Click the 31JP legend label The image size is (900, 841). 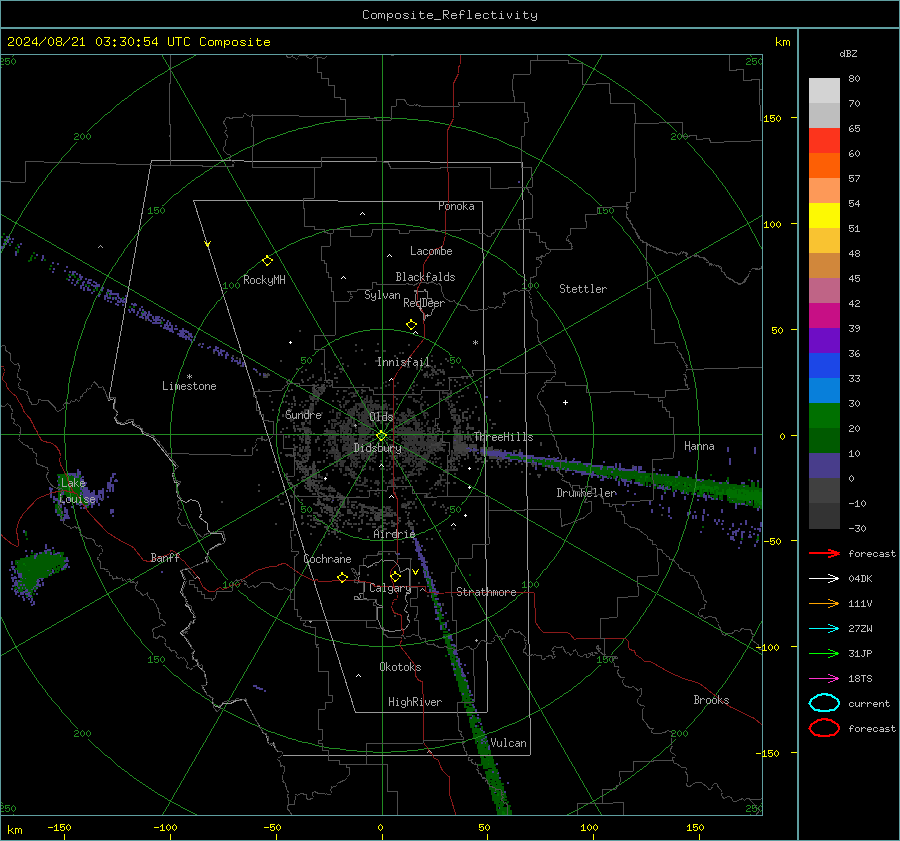click(x=860, y=653)
